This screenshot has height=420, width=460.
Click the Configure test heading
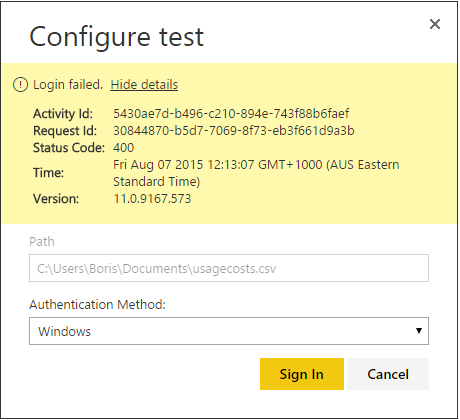[116, 37]
